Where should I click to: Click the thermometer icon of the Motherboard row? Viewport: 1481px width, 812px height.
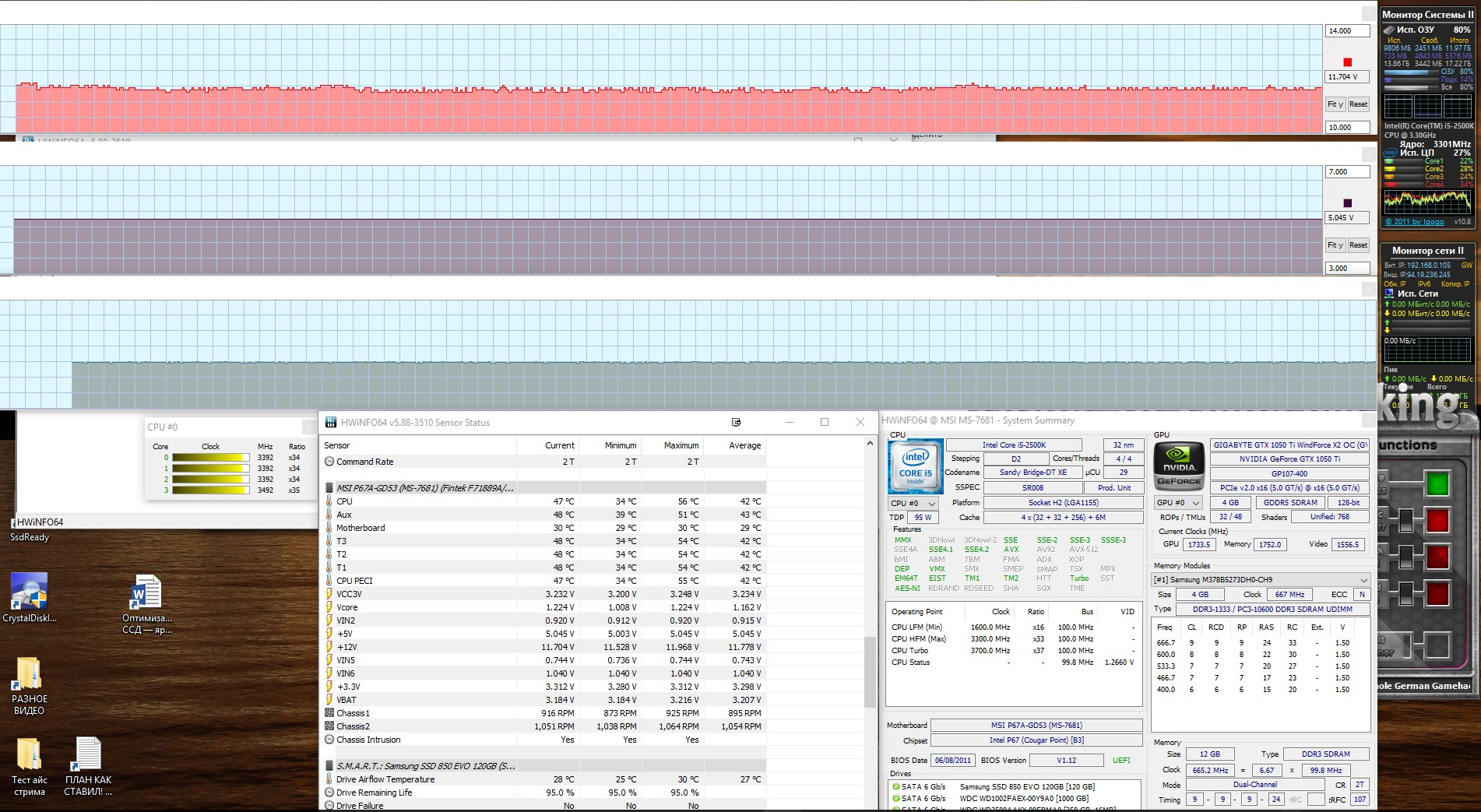tap(329, 528)
